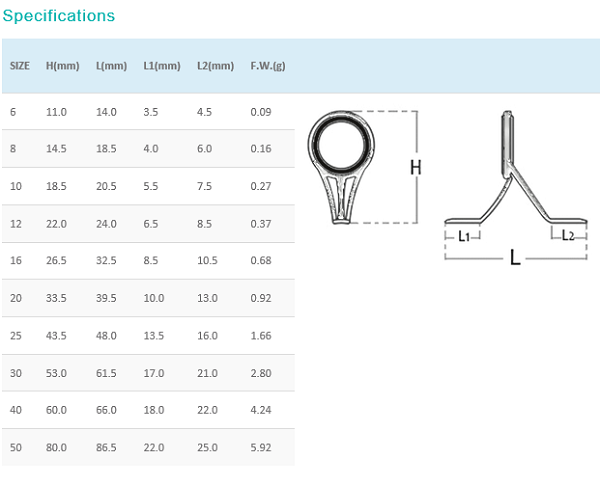The height and width of the screenshot is (486, 600).
Task: Click the H dimension label on diagram
Action: 416,168
